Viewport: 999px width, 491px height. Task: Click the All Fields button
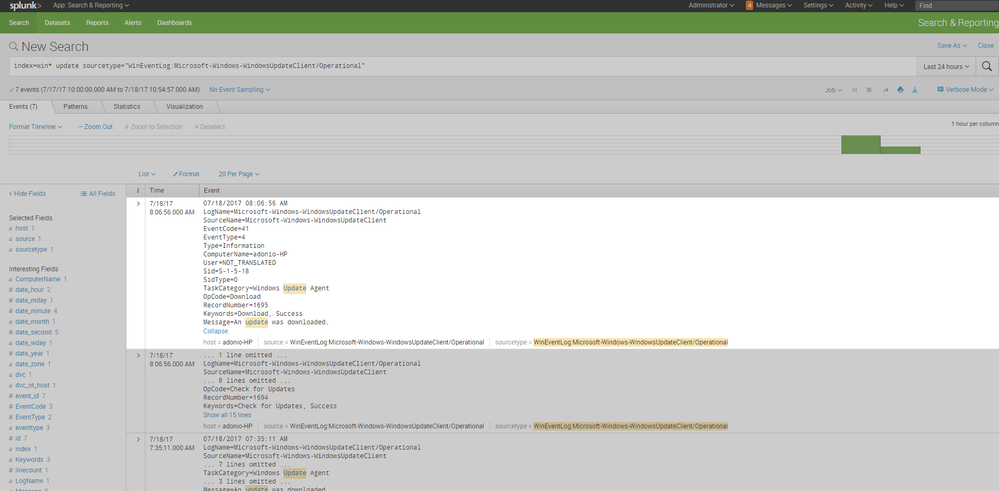click(x=98, y=193)
